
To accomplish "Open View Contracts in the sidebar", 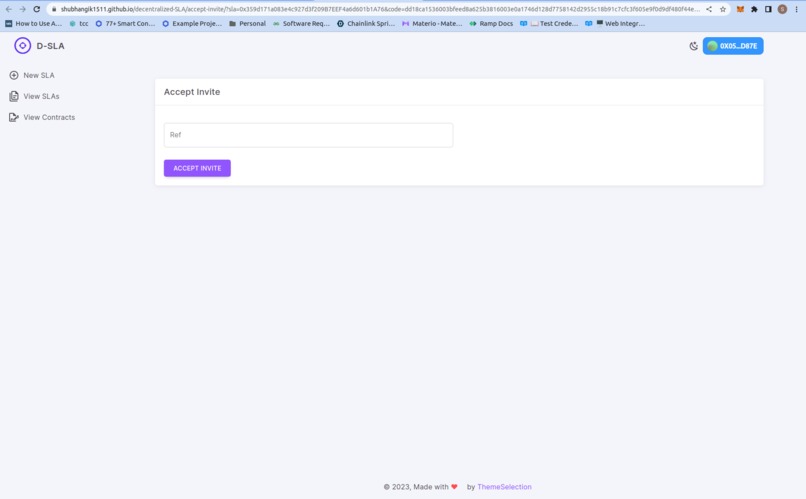I will [42, 117].
